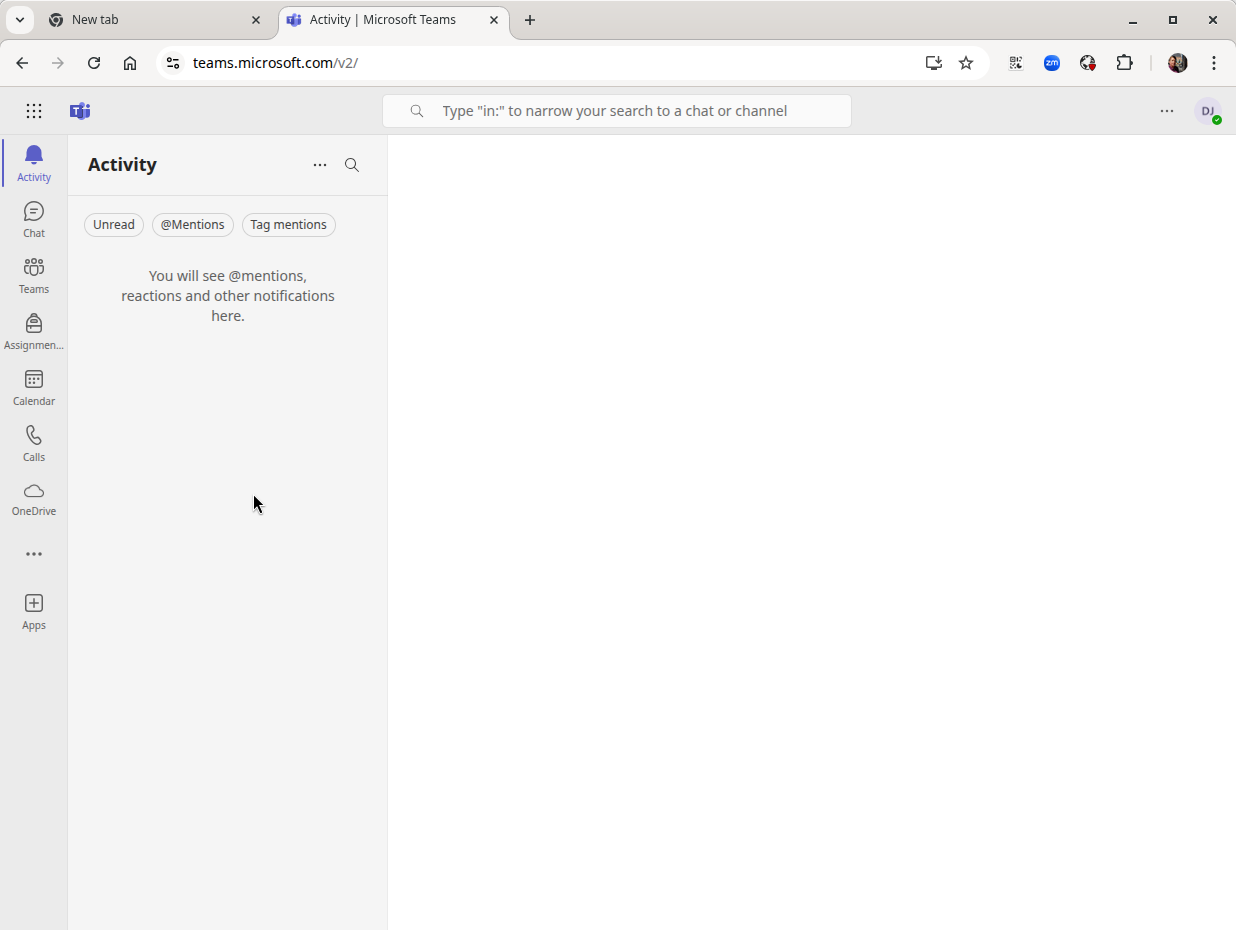This screenshot has width=1236, height=930.
Task: Toggle the Tag mentions filter
Action: tap(288, 225)
